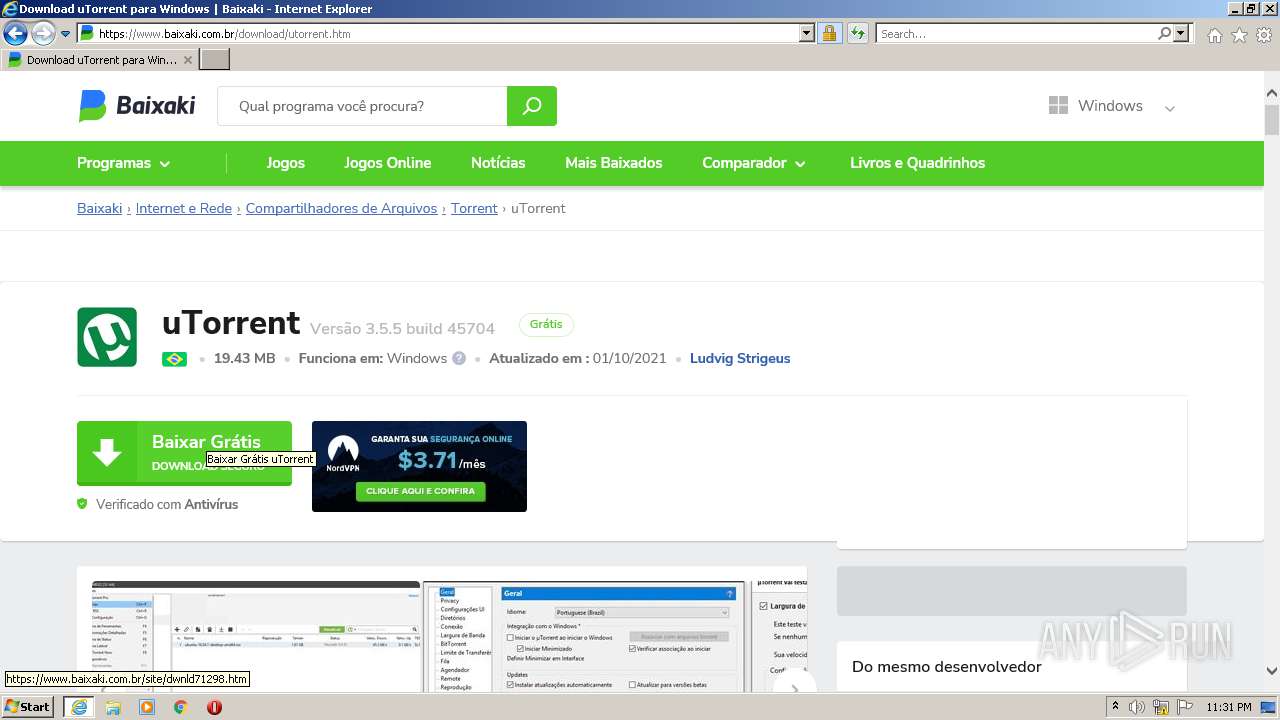
Task: Open Livros e Quadrinhos menu item
Action: pyautogui.click(x=917, y=163)
